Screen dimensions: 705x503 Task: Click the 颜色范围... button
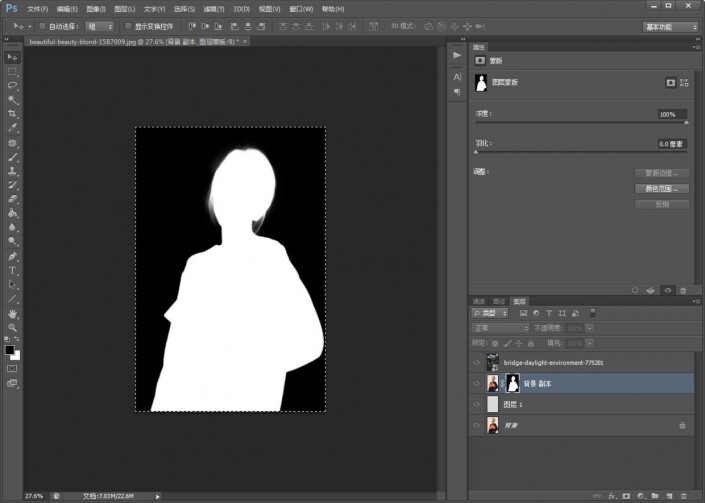[661, 188]
